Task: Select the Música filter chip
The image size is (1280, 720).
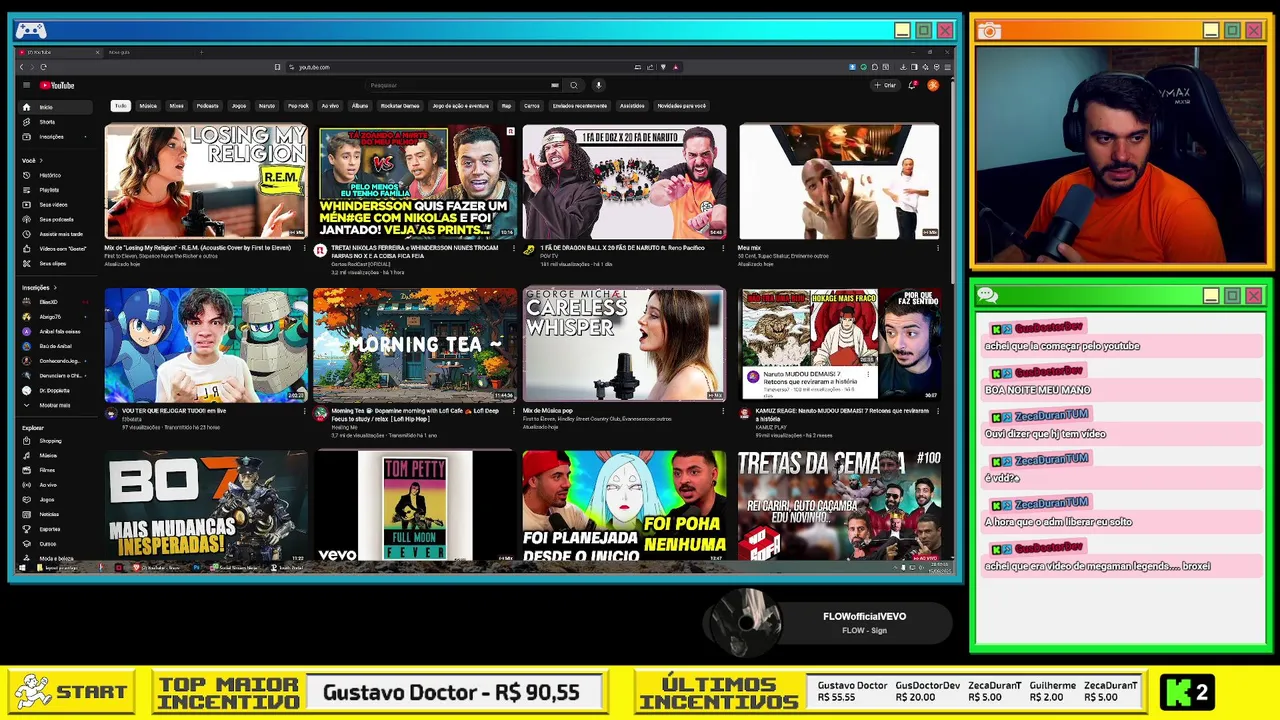Action: (x=148, y=106)
